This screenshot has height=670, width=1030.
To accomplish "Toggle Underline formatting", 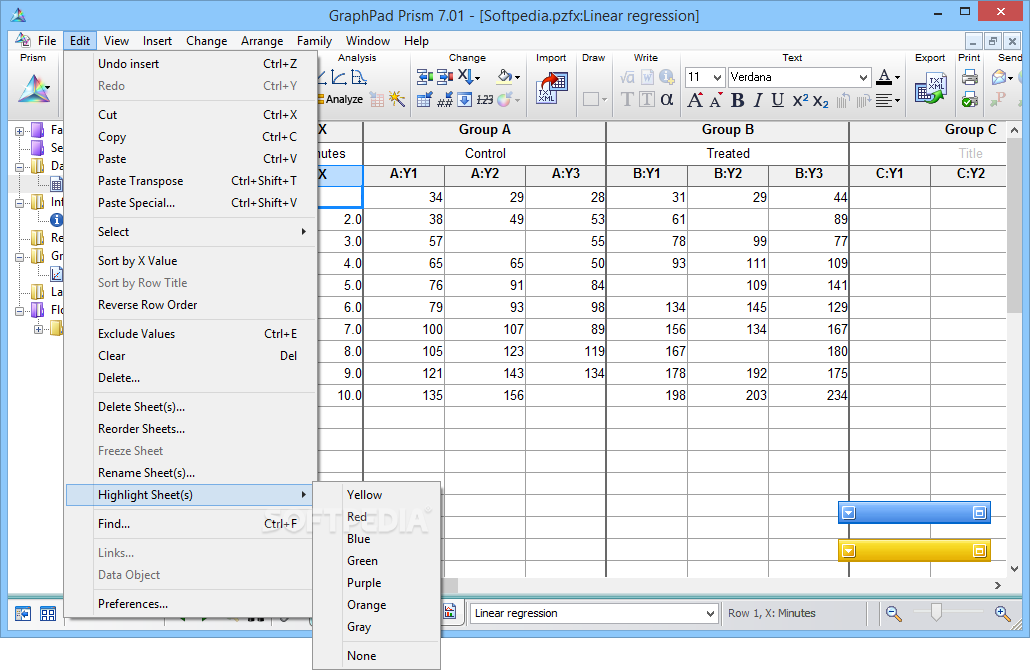I will 777,100.
